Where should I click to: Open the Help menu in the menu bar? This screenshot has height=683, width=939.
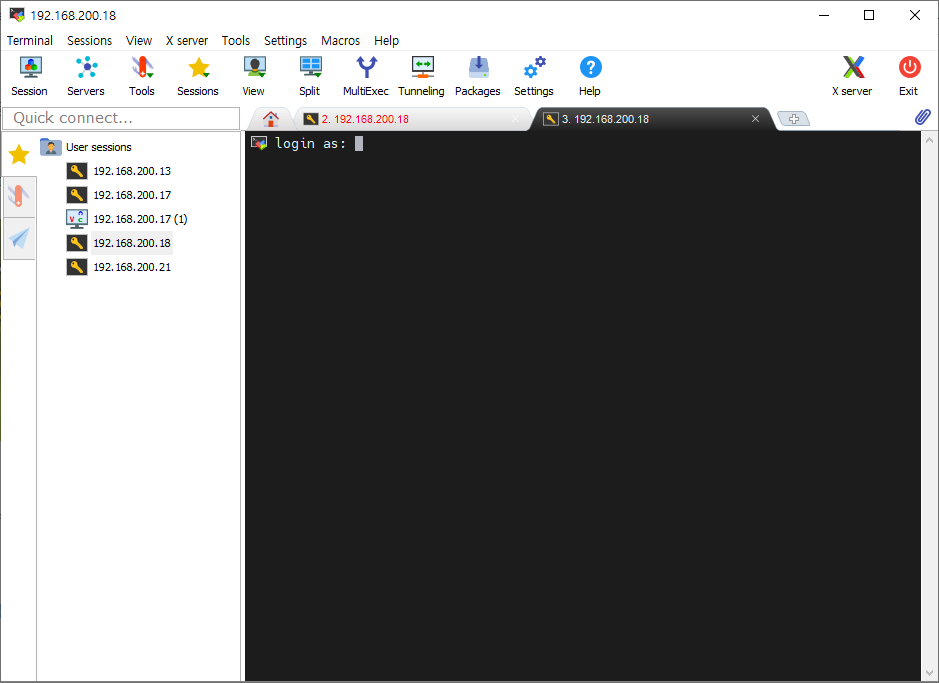[x=386, y=41]
